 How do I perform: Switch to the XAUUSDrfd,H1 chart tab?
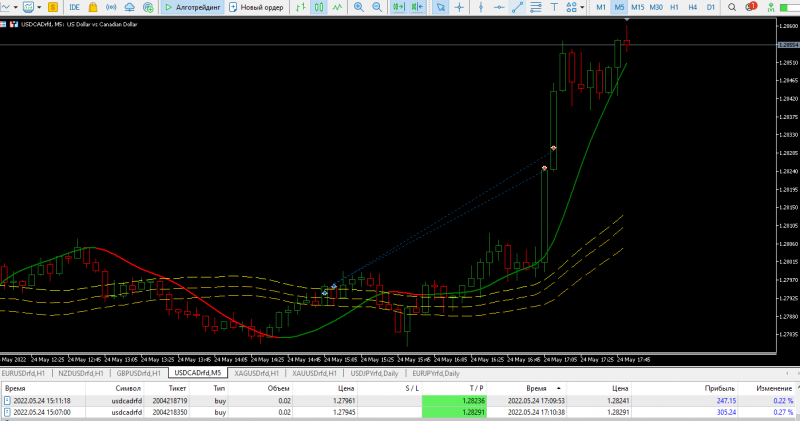(315, 374)
